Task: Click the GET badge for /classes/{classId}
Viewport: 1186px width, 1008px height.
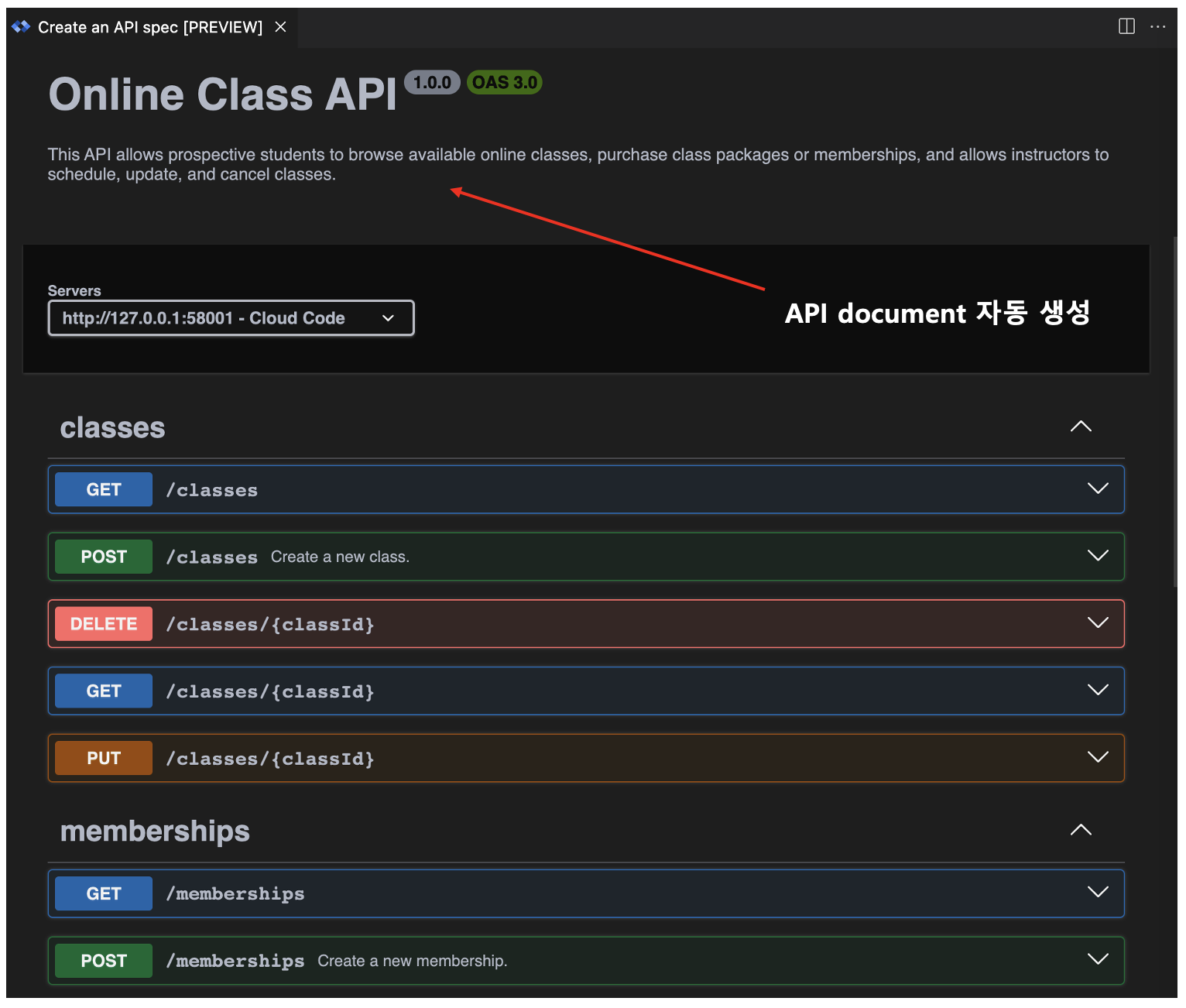Action: click(x=104, y=691)
